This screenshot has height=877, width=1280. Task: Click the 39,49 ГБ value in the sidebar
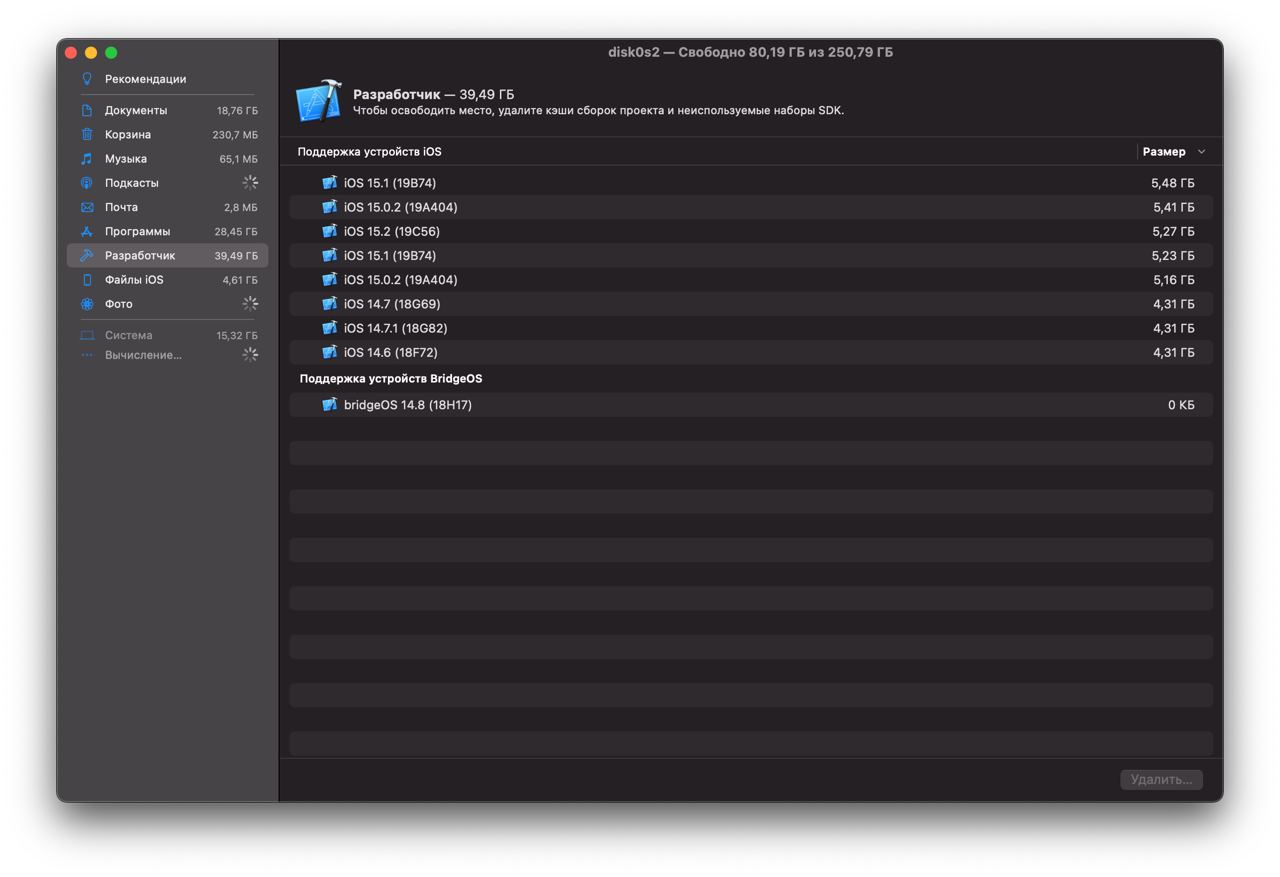click(236, 256)
